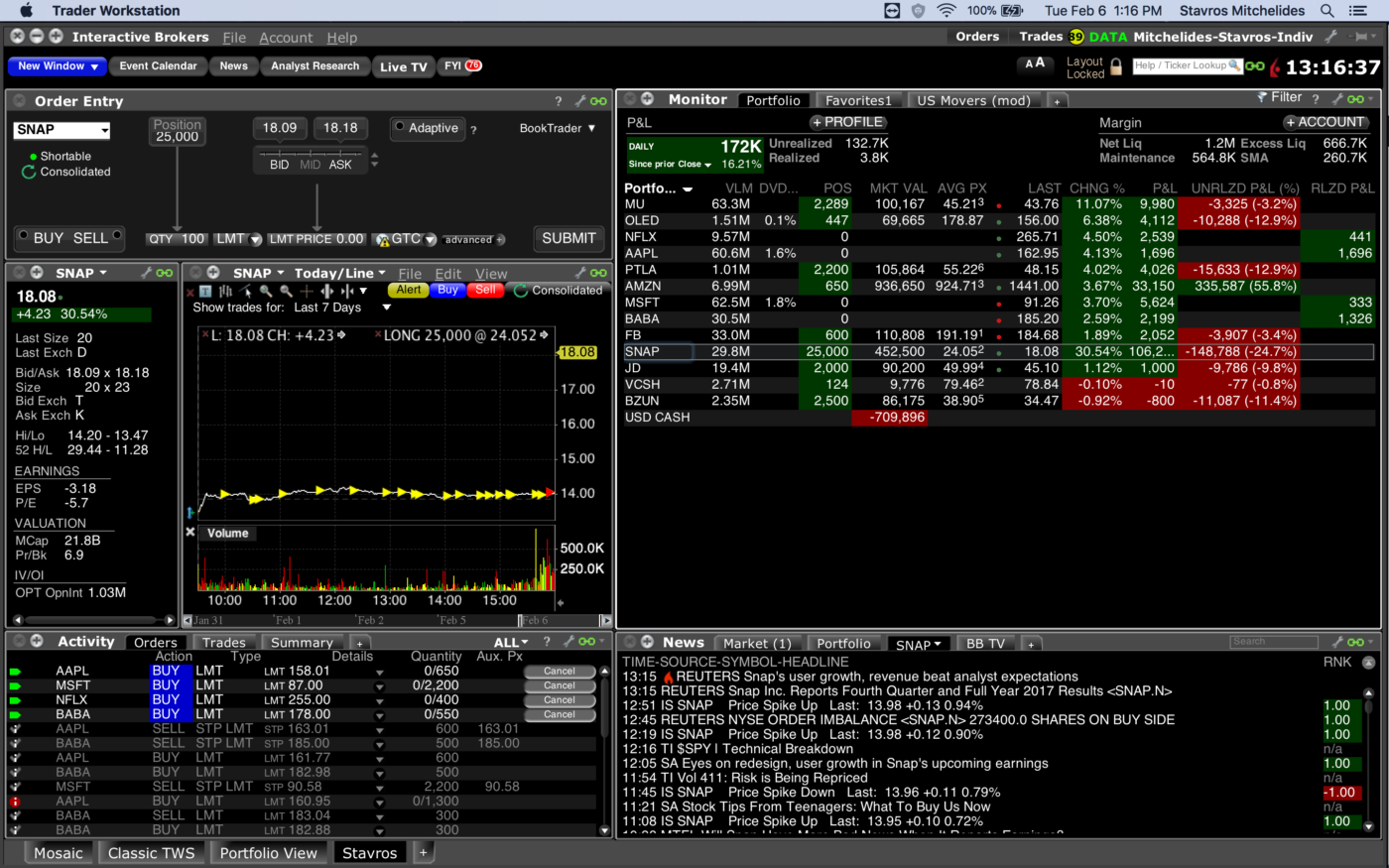Click the chart zoom-out magnifier
This screenshot has height=868, width=1389.
coord(287,291)
